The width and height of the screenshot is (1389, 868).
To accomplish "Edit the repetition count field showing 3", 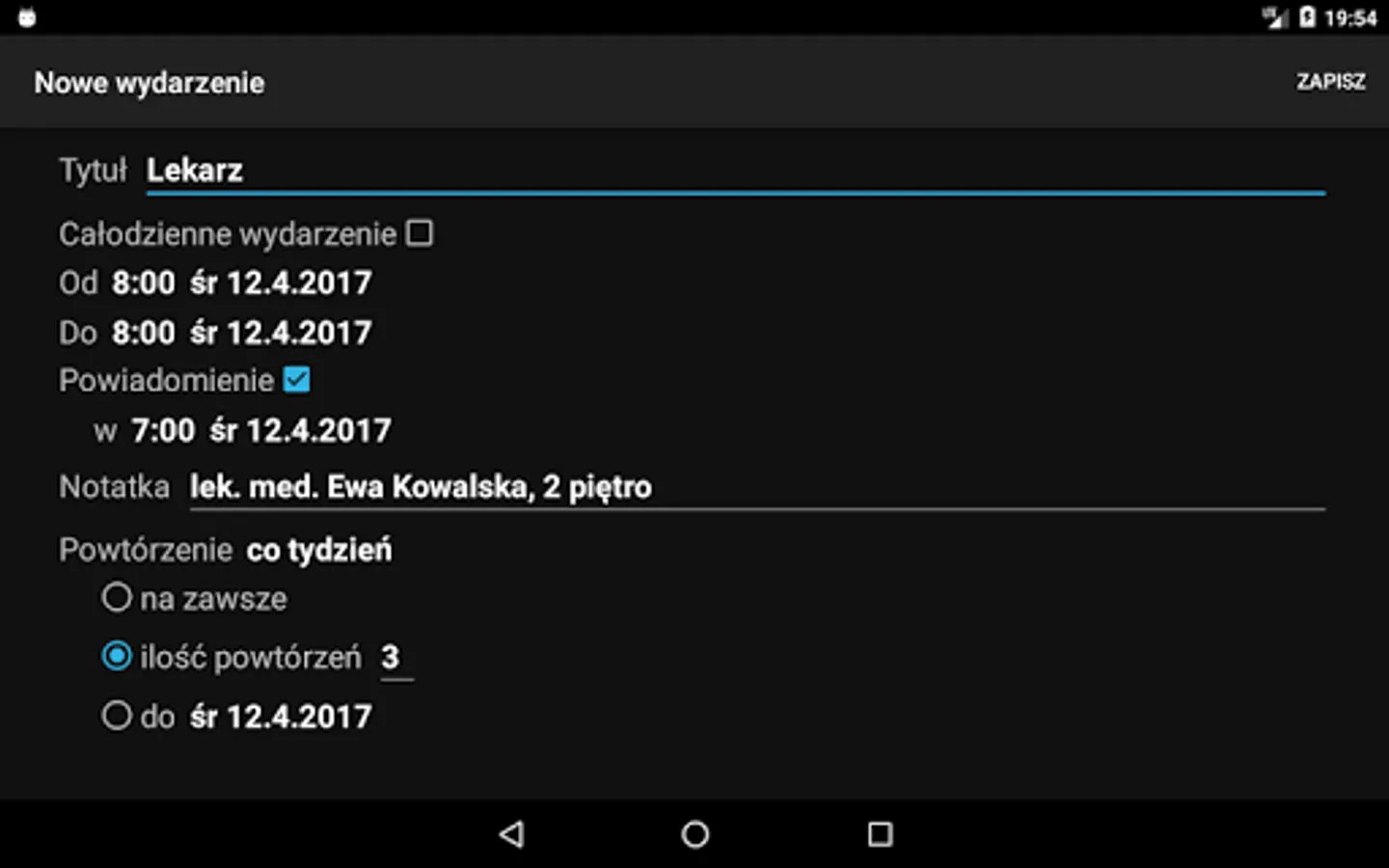I will pos(396,658).
